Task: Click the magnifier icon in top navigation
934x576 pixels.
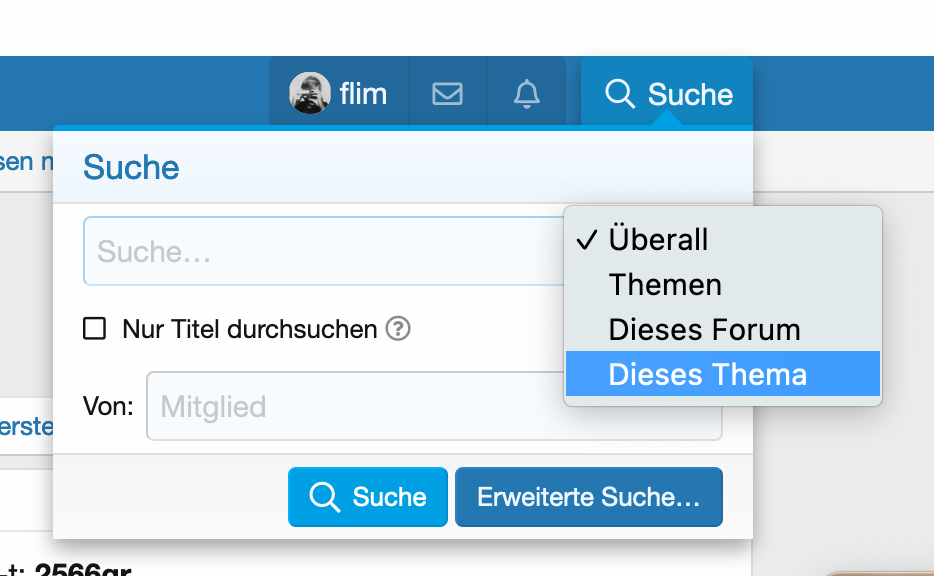Action: (x=620, y=94)
